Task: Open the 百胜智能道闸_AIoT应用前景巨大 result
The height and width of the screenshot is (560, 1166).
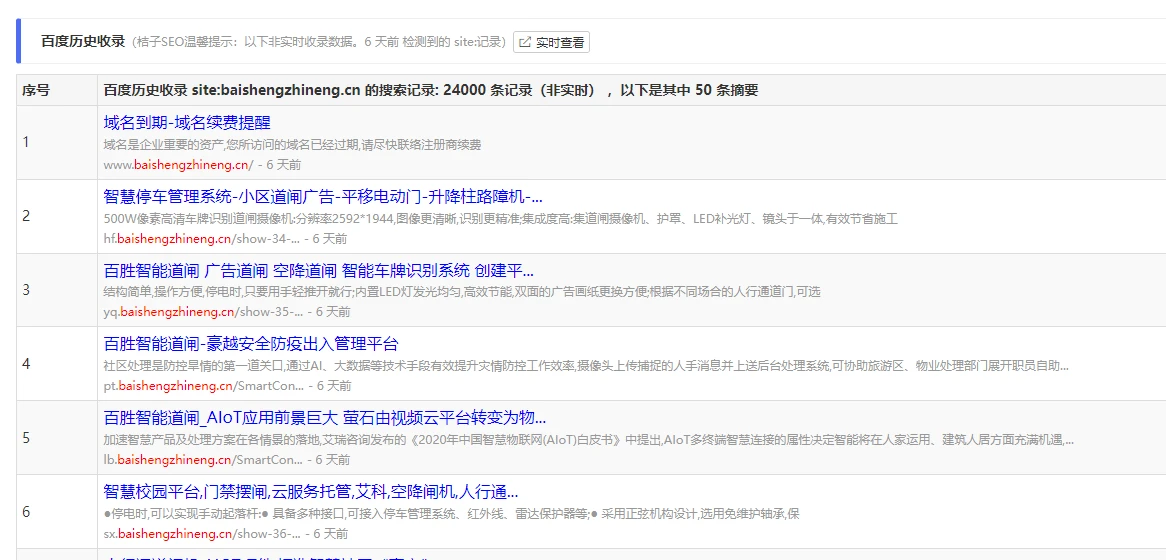Action: [325, 418]
